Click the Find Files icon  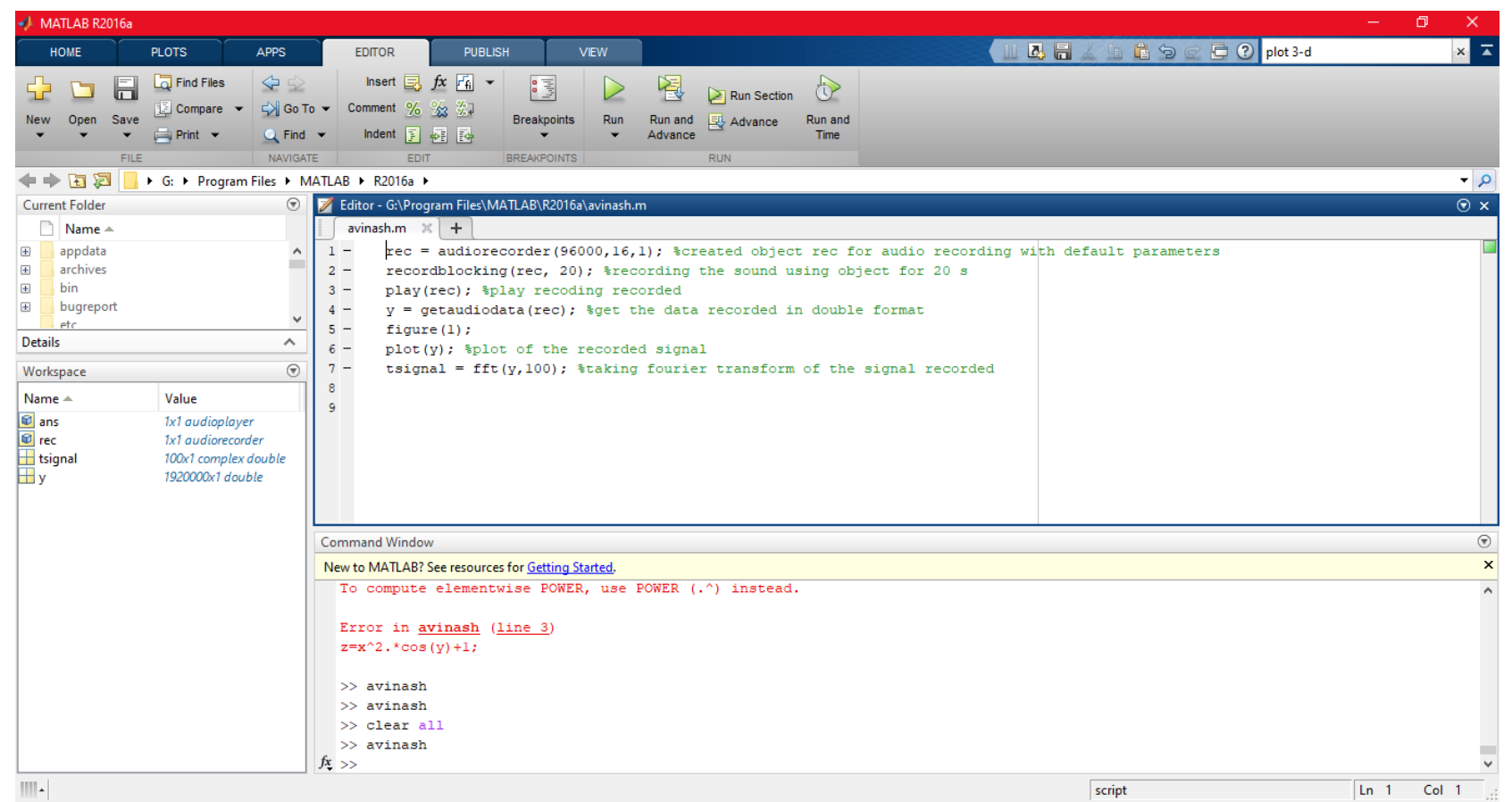(x=163, y=82)
